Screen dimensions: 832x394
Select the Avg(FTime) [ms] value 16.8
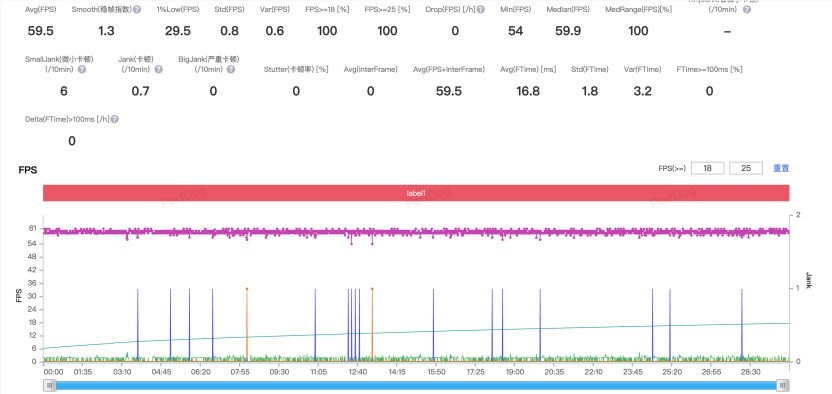pyautogui.click(x=528, y=91)
